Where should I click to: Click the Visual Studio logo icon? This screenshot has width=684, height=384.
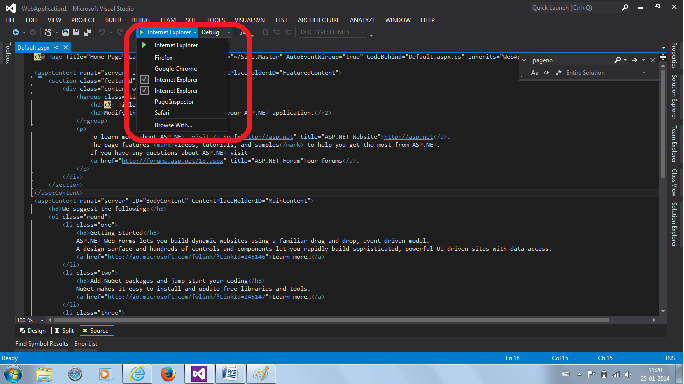(11, 8)
